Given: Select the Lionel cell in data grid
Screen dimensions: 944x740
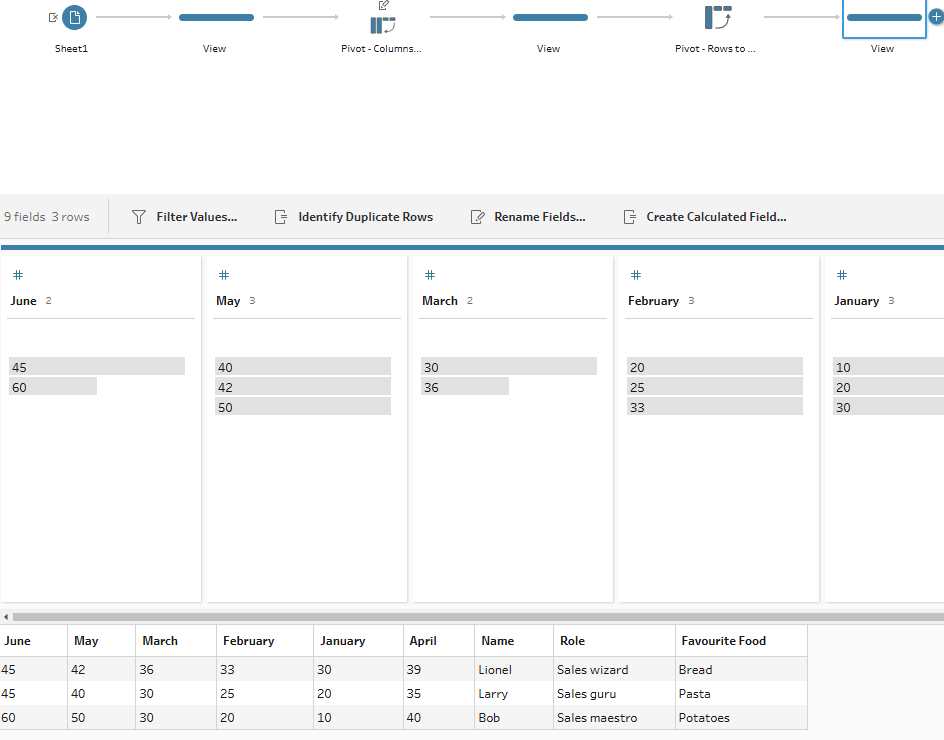Looking at the screenshot, I should click(495, 670).
